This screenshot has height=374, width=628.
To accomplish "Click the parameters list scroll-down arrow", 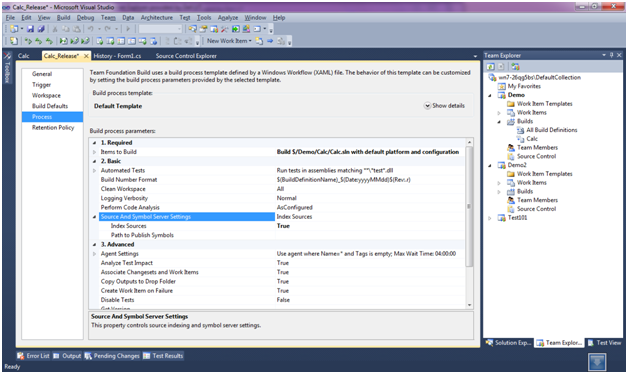I will coord(469,305).
